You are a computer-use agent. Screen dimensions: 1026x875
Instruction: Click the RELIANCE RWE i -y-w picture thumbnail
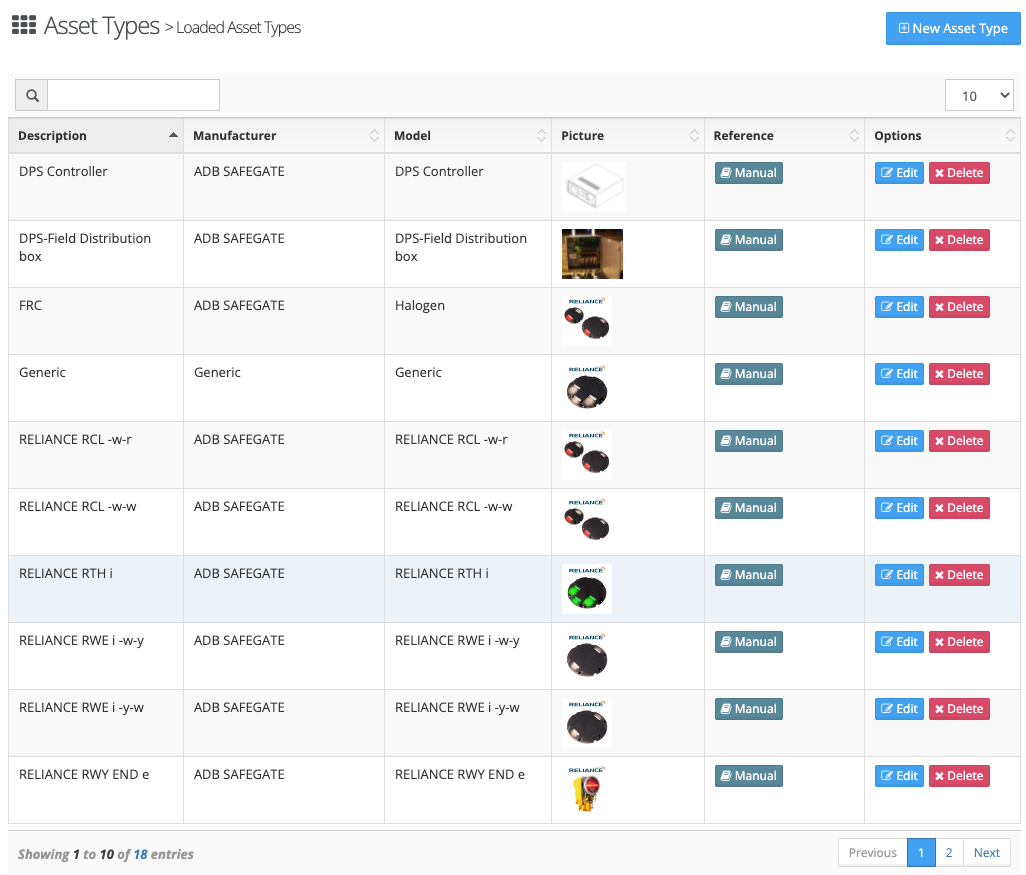(587, 723)
